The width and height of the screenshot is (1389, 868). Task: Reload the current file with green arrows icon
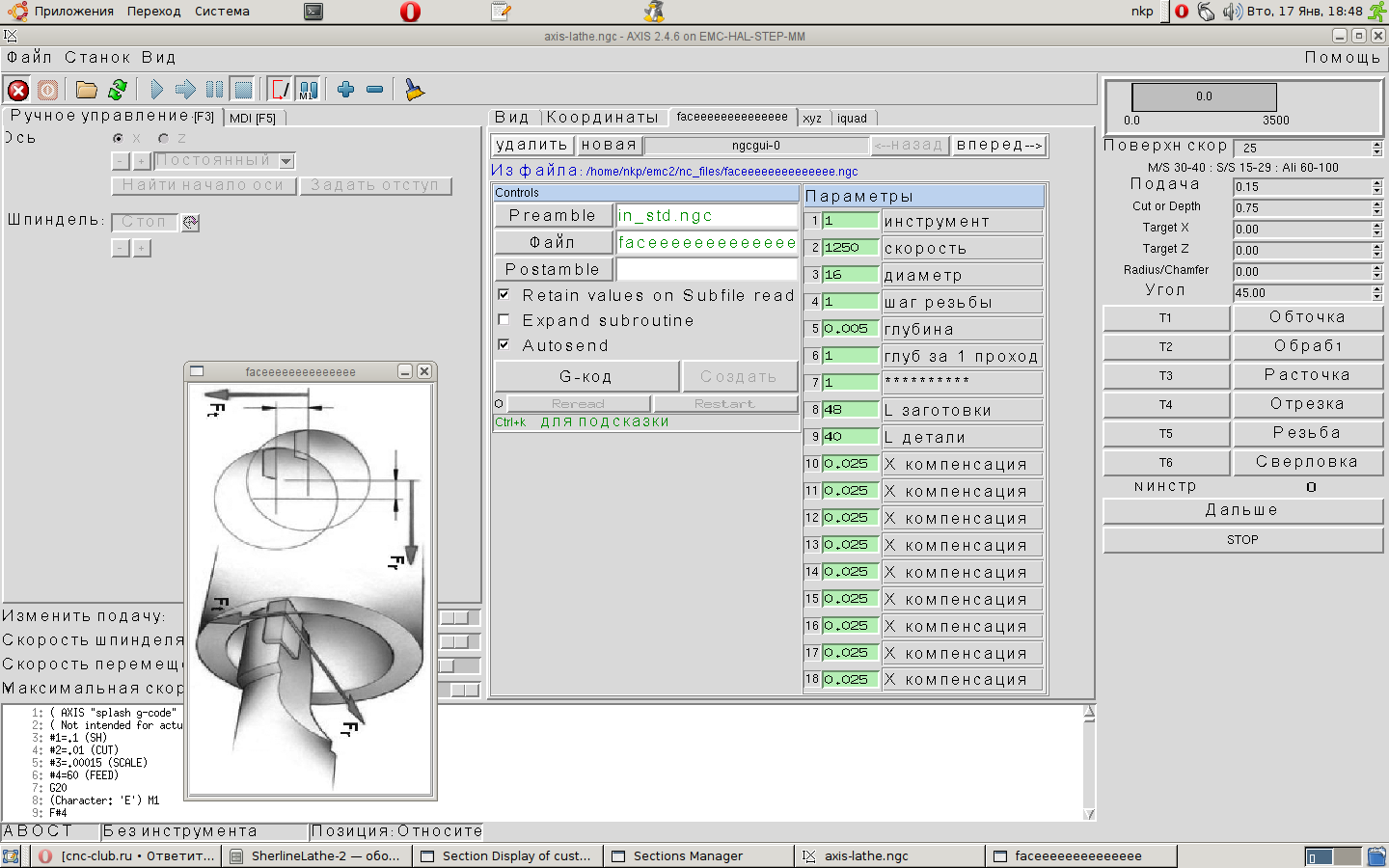(x=118, y=90)
